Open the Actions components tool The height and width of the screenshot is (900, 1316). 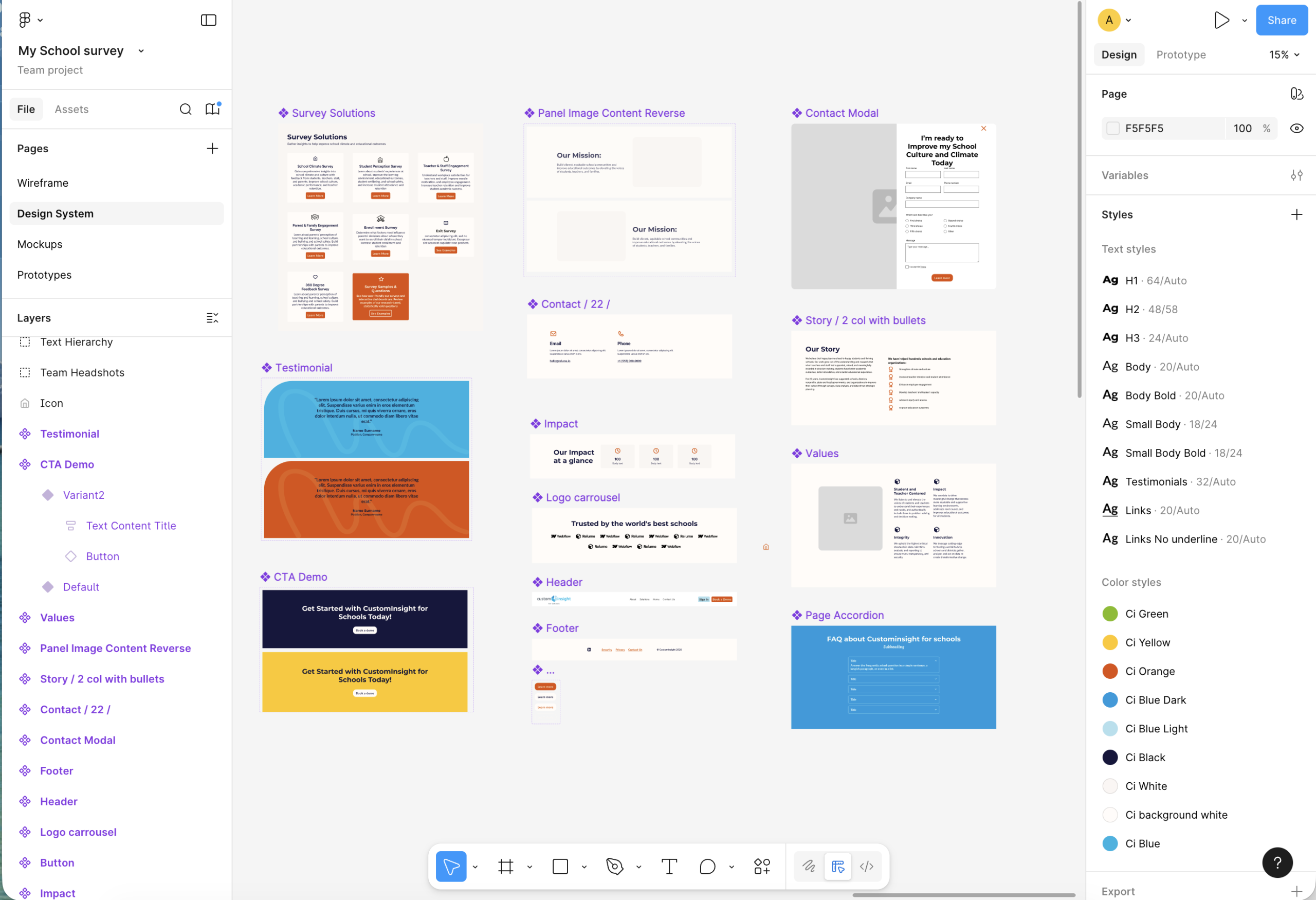click(x=762, y=866)
